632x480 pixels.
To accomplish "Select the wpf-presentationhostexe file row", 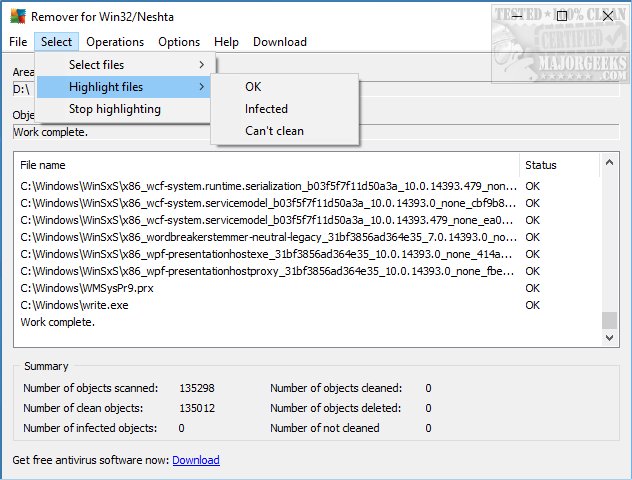I will click(309, 254).
